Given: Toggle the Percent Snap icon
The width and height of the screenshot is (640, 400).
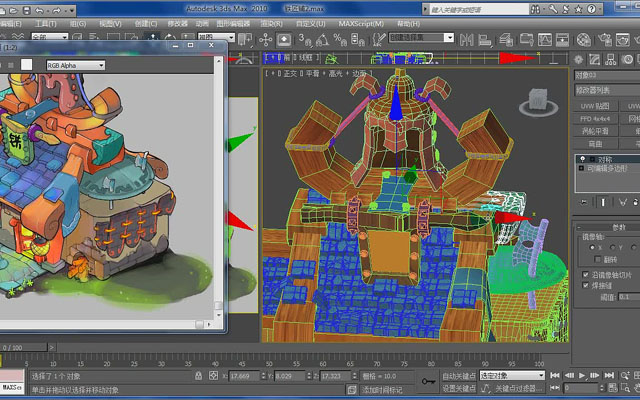Looking at the screenshot, I should coord(340,40).
